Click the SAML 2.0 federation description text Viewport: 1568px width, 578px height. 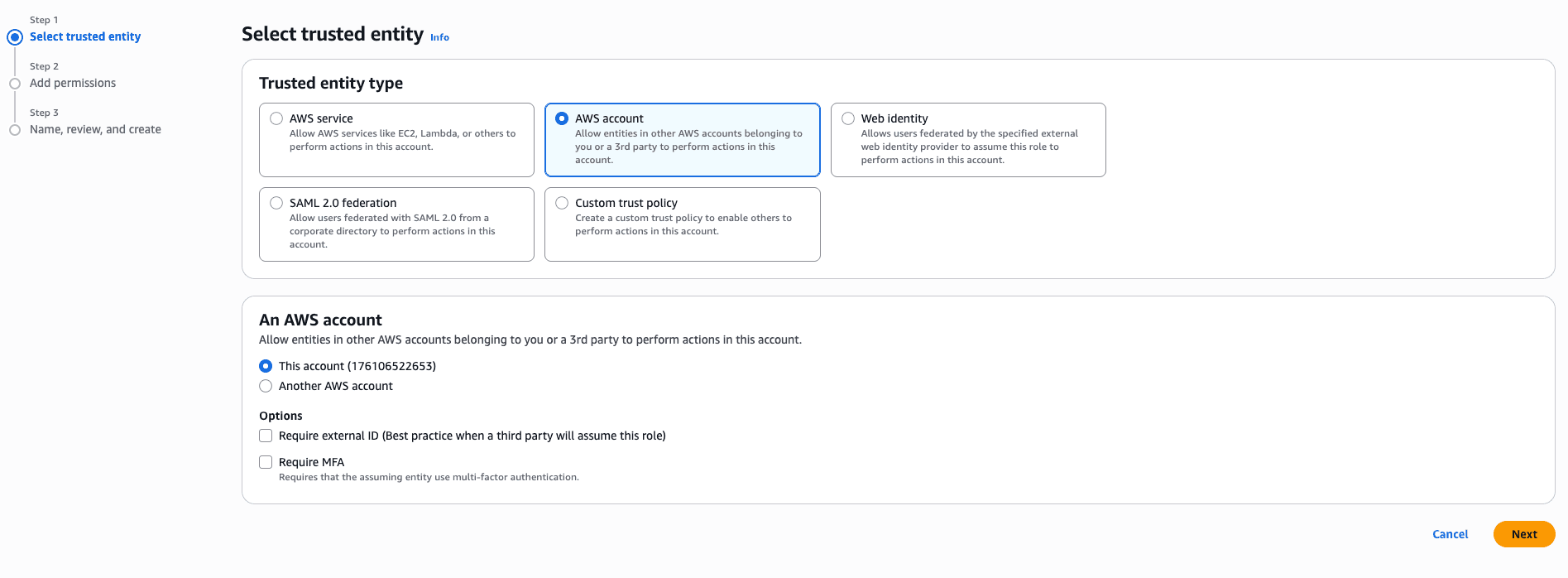click(x=392, y=231)
